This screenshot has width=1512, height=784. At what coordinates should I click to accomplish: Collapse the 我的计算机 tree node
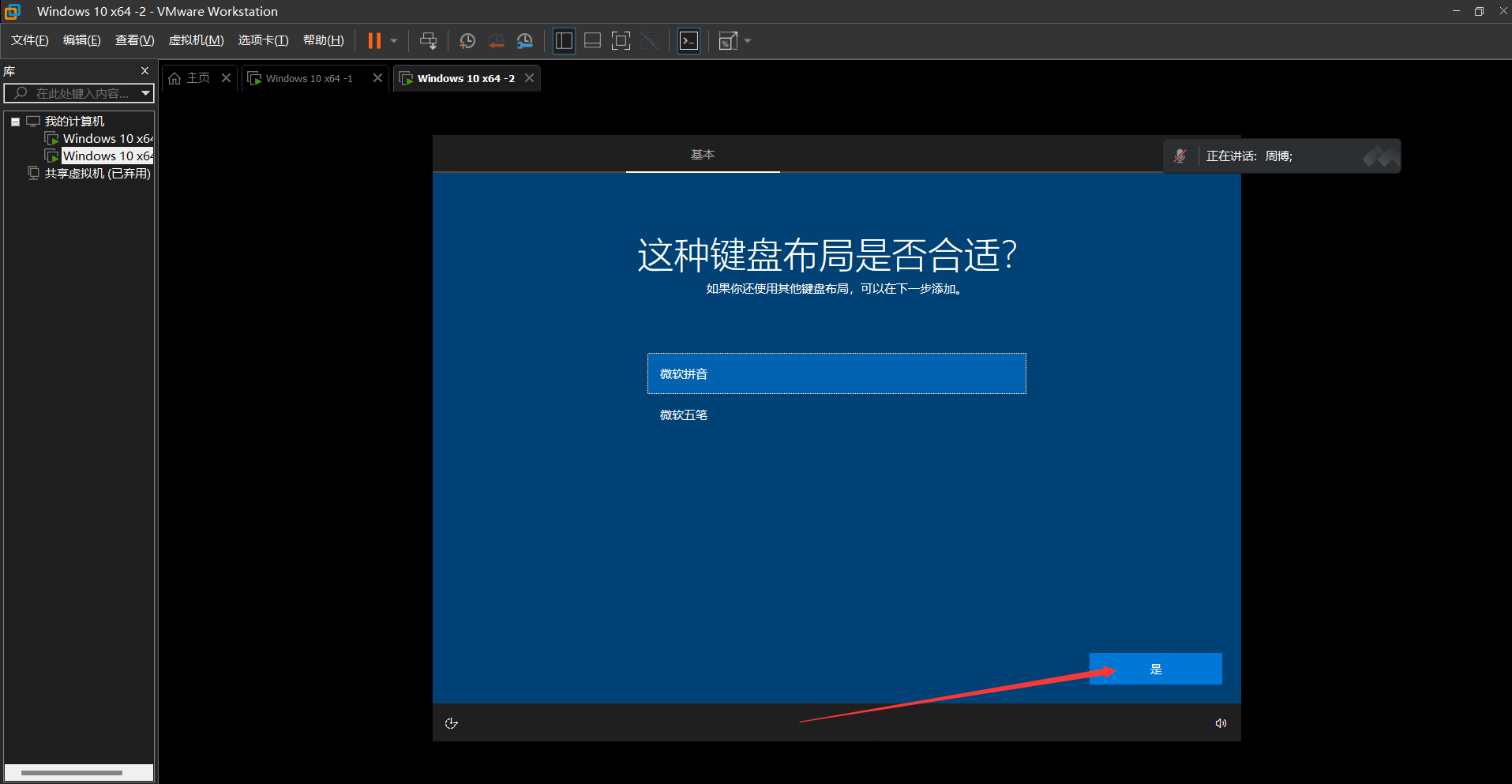pos(15,122)
